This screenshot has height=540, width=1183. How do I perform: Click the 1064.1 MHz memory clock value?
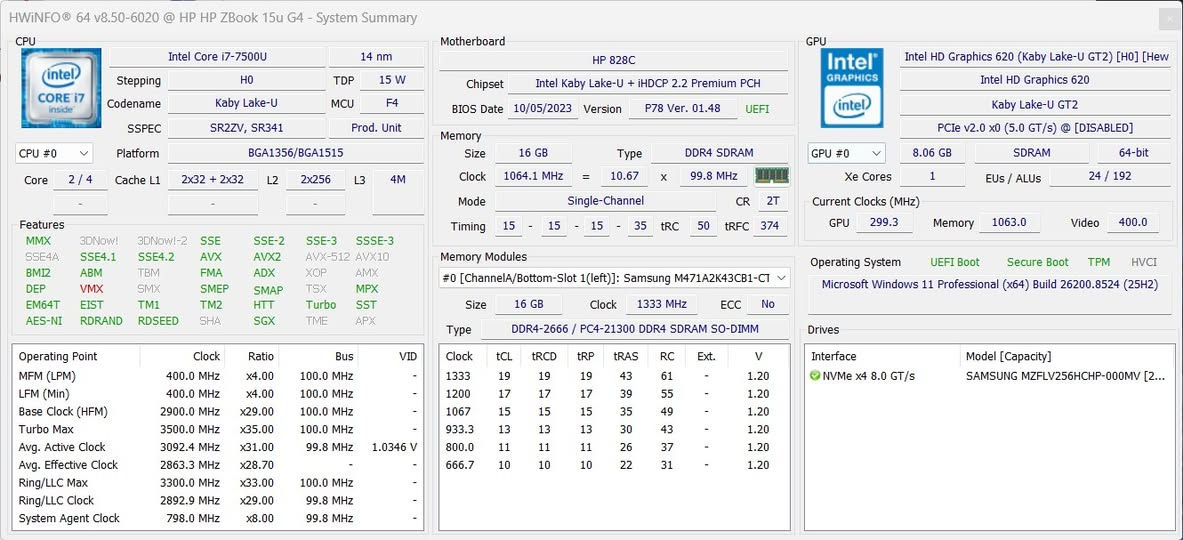pyautogui.click(x=533, y=176)
